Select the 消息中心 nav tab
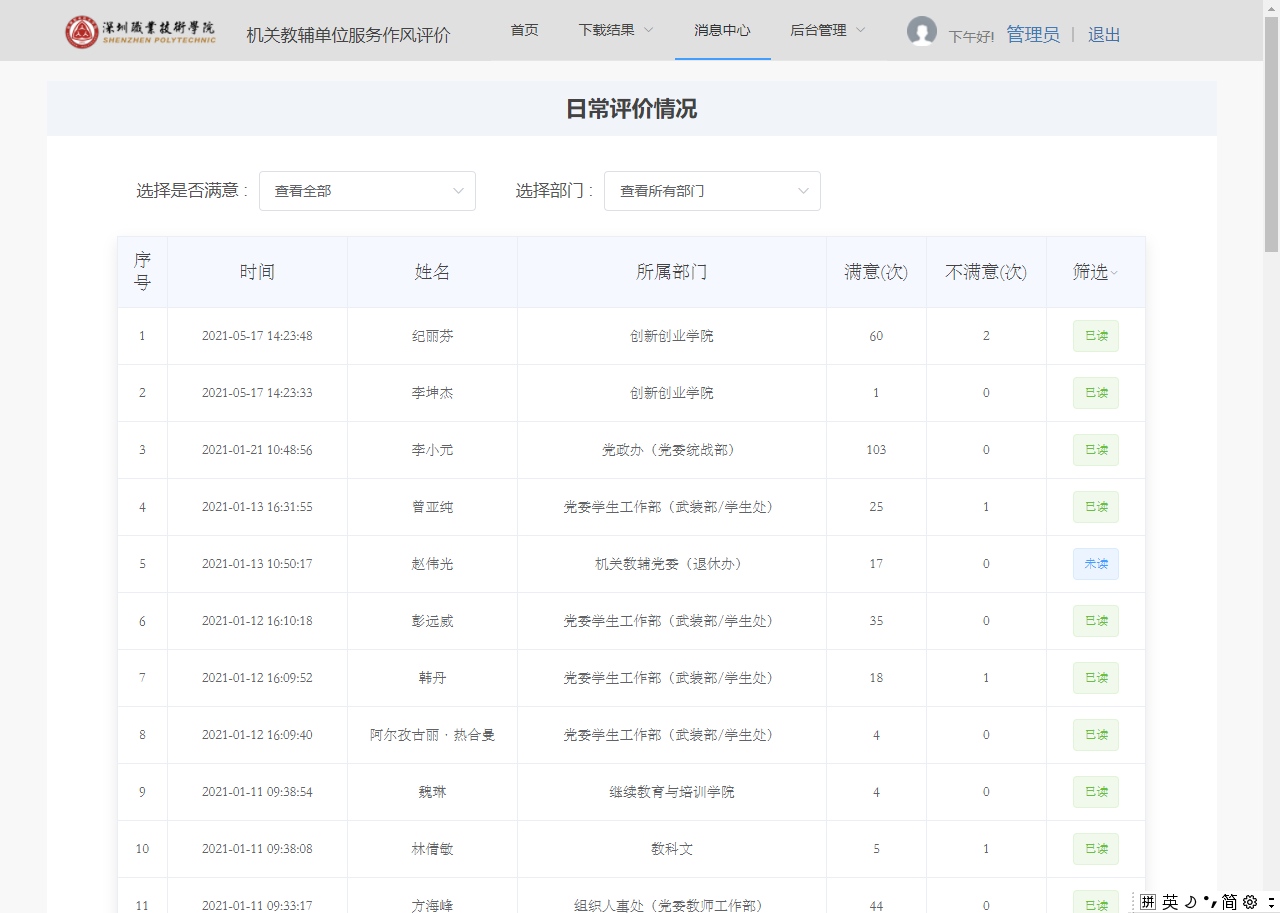Screen dimensions: 1280x913 click(723, 30)
